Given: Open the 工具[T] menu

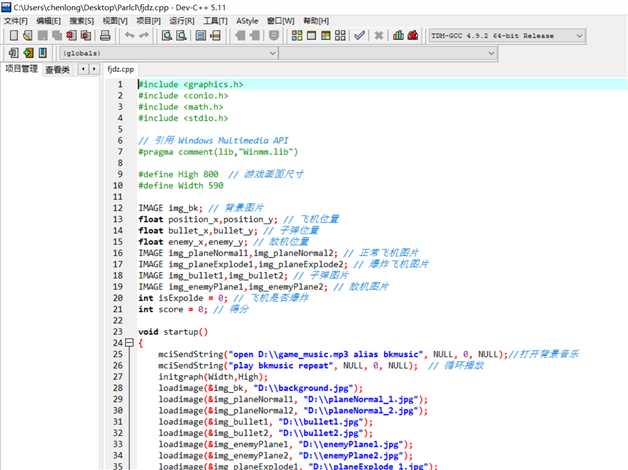Looking at the screenshot, I should (x=215, y=21).
